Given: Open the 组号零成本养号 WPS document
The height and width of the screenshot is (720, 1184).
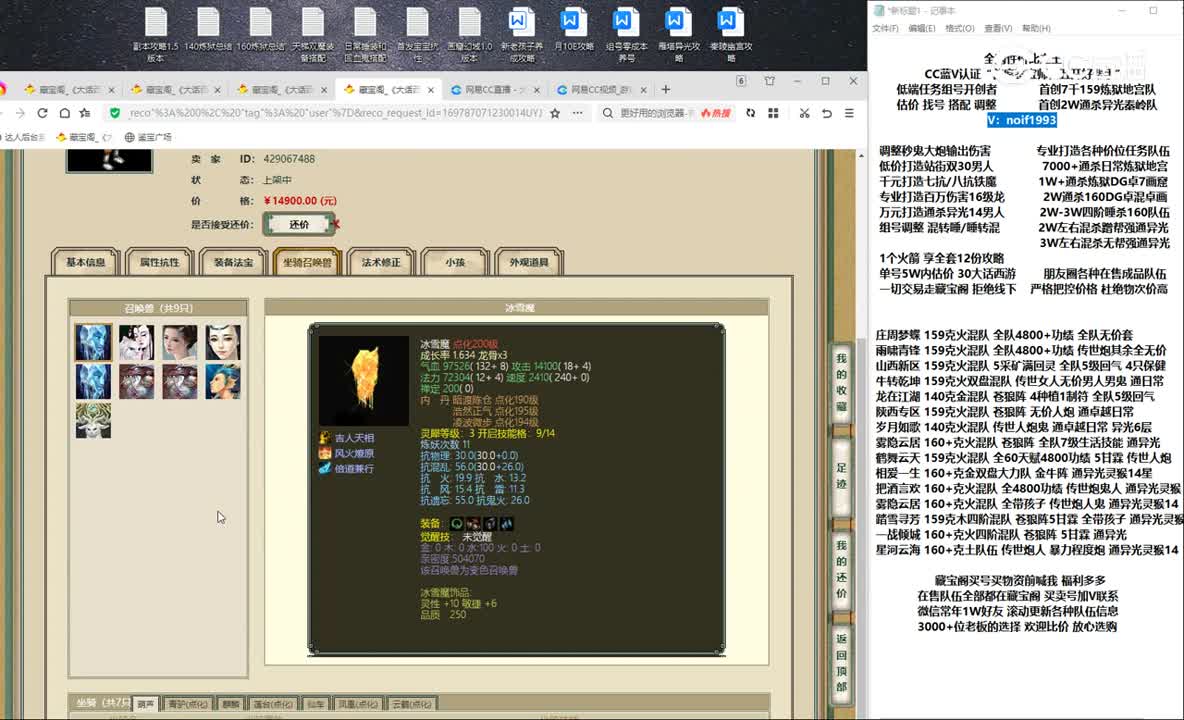Looking at the screenshot, I should coord(626,34).
